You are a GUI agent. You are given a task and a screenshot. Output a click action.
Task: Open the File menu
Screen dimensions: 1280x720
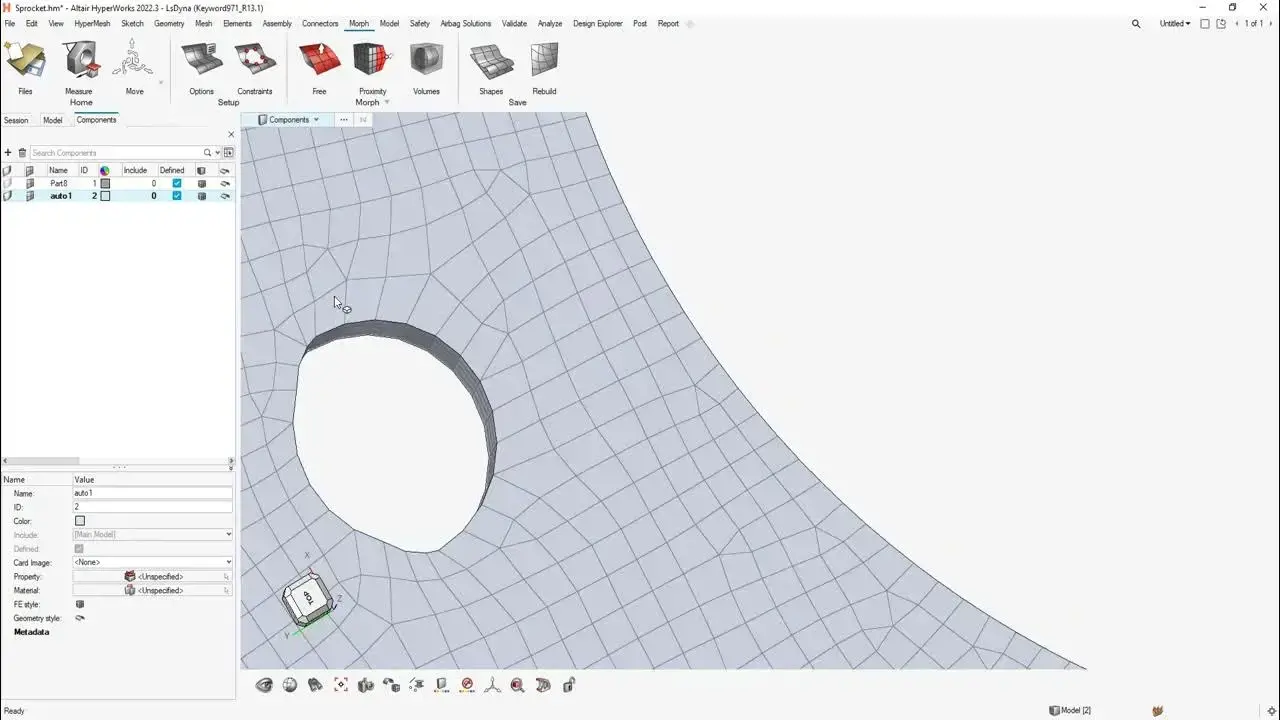[x=10, y=23]
